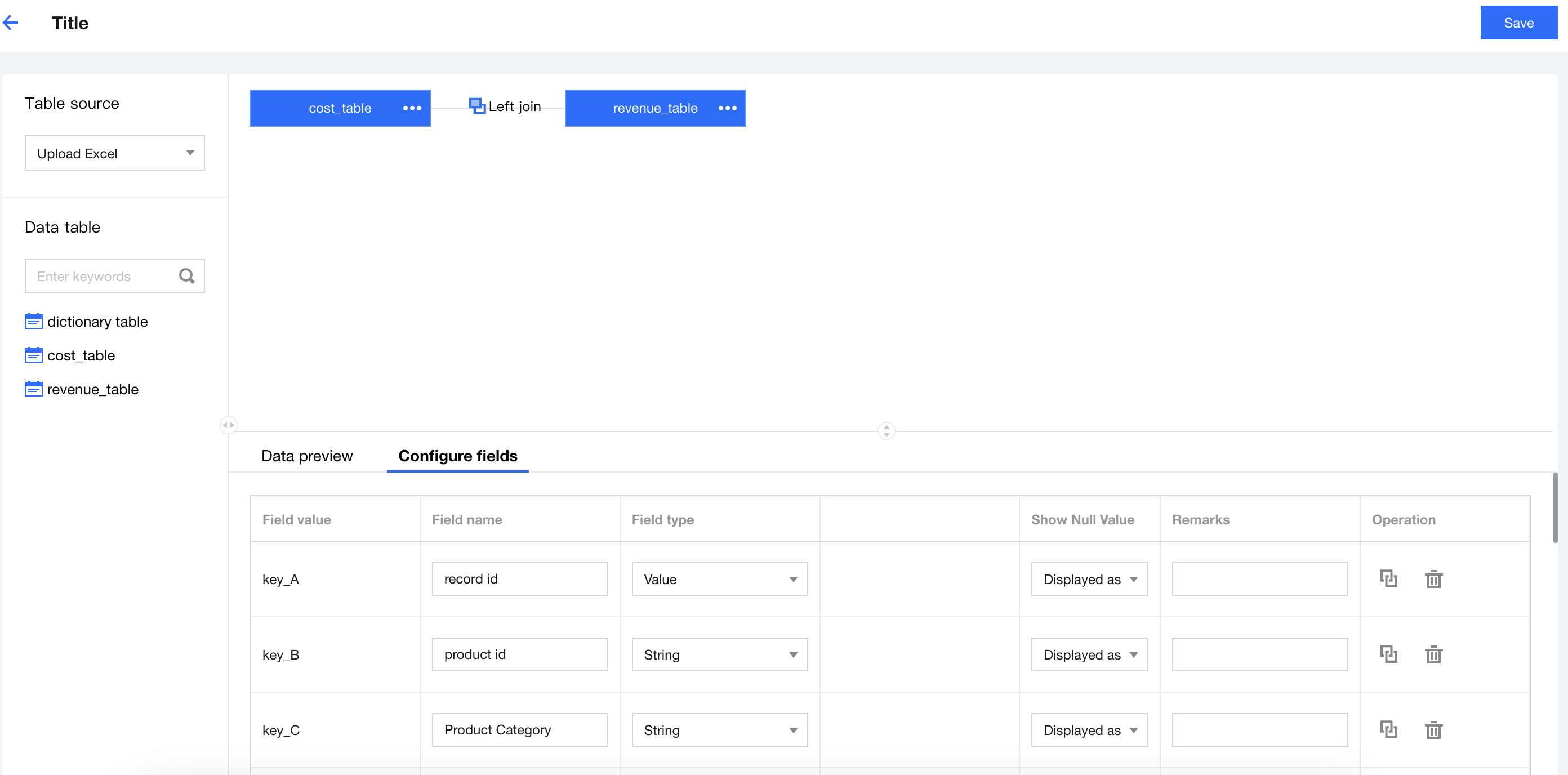Delete the key_C field row
Viewport: 1568px width, 775px height.
[x=1433, y=730]
